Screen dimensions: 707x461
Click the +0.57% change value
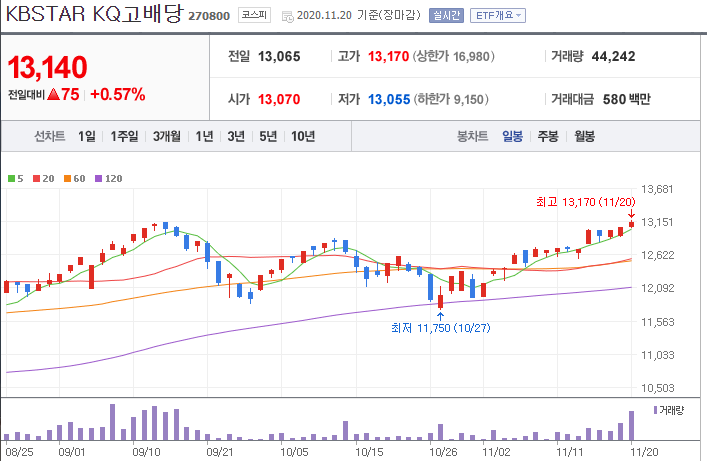click(x=117, y=94)
